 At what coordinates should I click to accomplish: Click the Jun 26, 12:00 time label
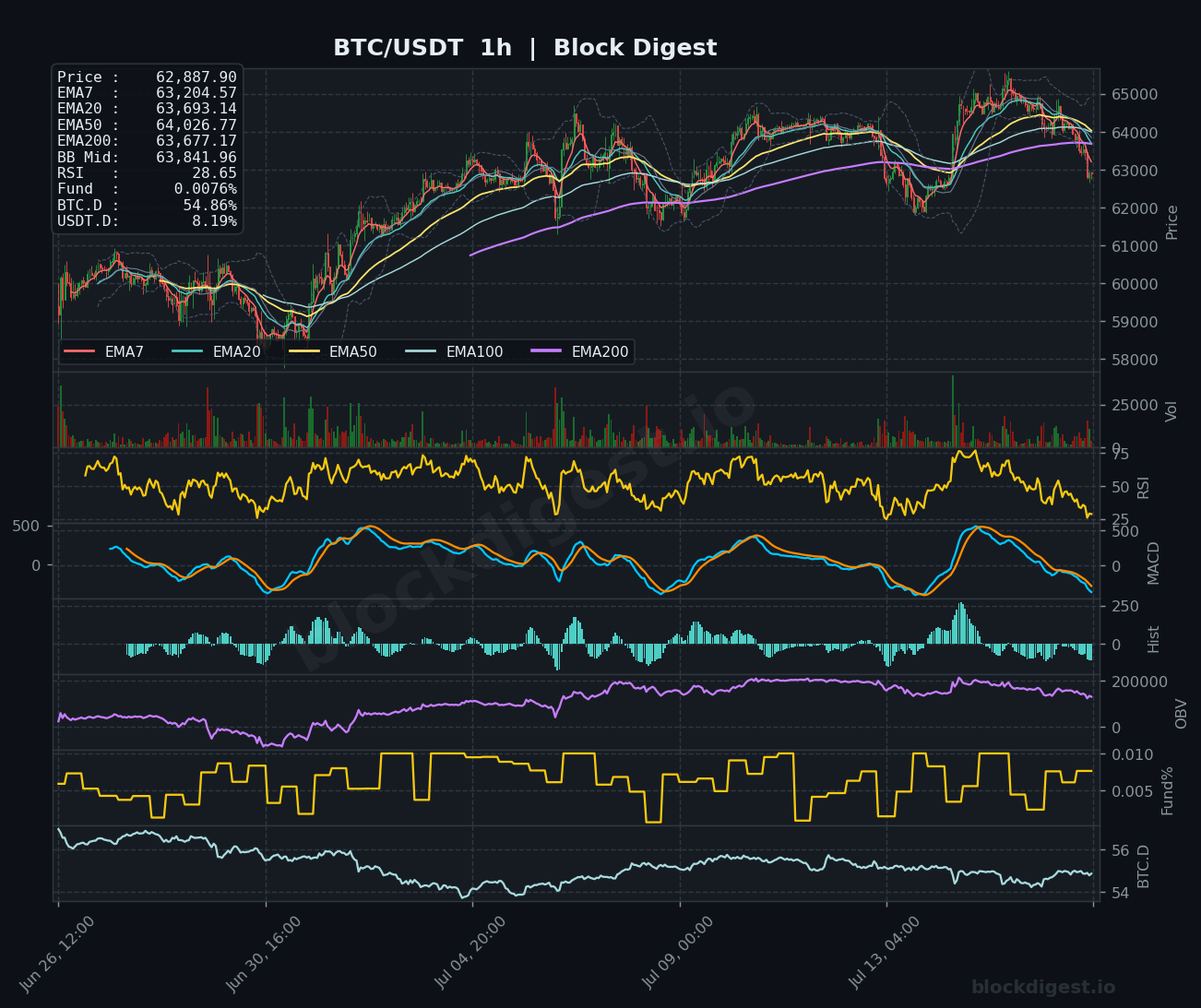coord(56,954)
